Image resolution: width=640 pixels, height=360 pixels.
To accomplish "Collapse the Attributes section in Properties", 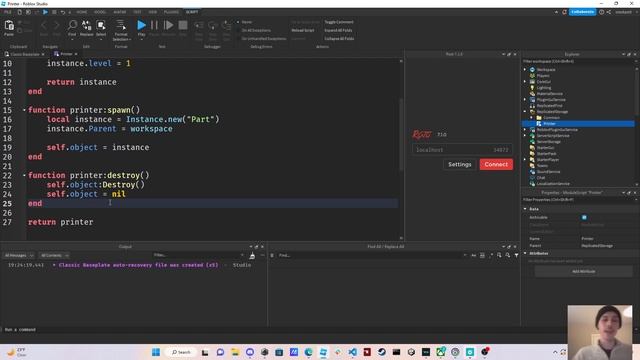I will [x=525, y=253].
